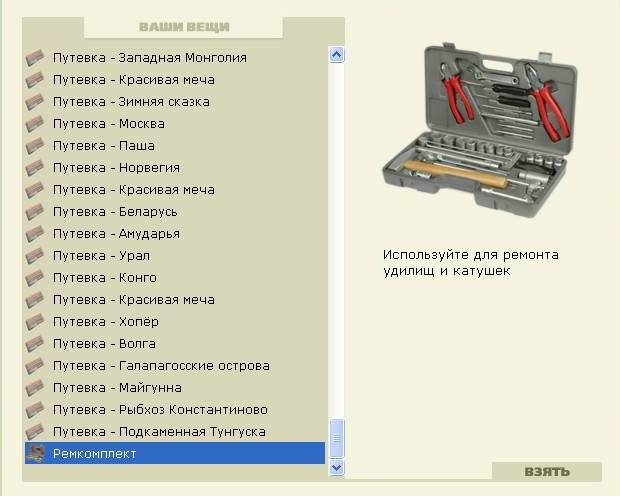620x496 pixels.
Task: Click ticket icon next to Урал
Action: [x=34, y=256]
